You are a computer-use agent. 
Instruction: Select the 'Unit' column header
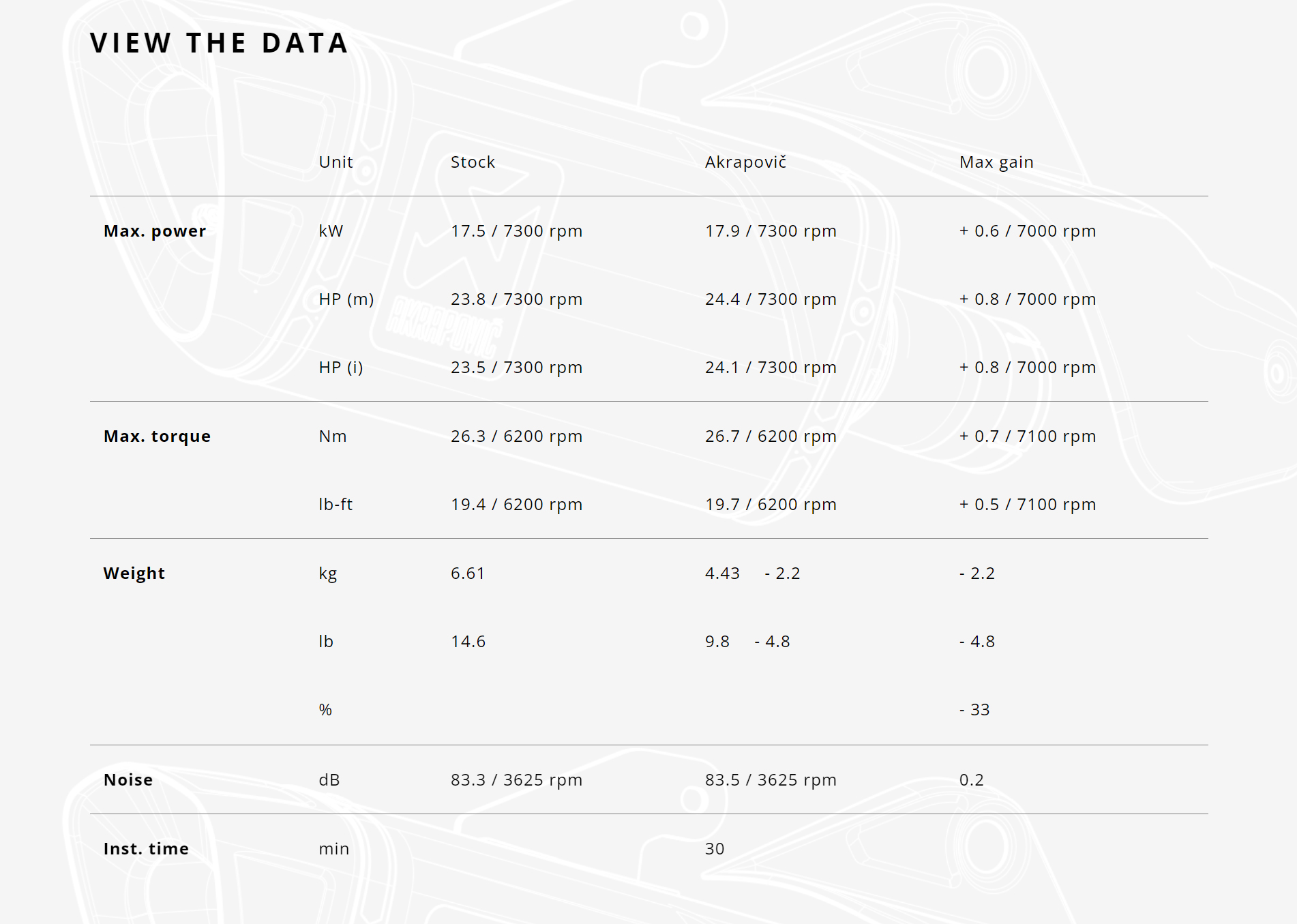336,162
